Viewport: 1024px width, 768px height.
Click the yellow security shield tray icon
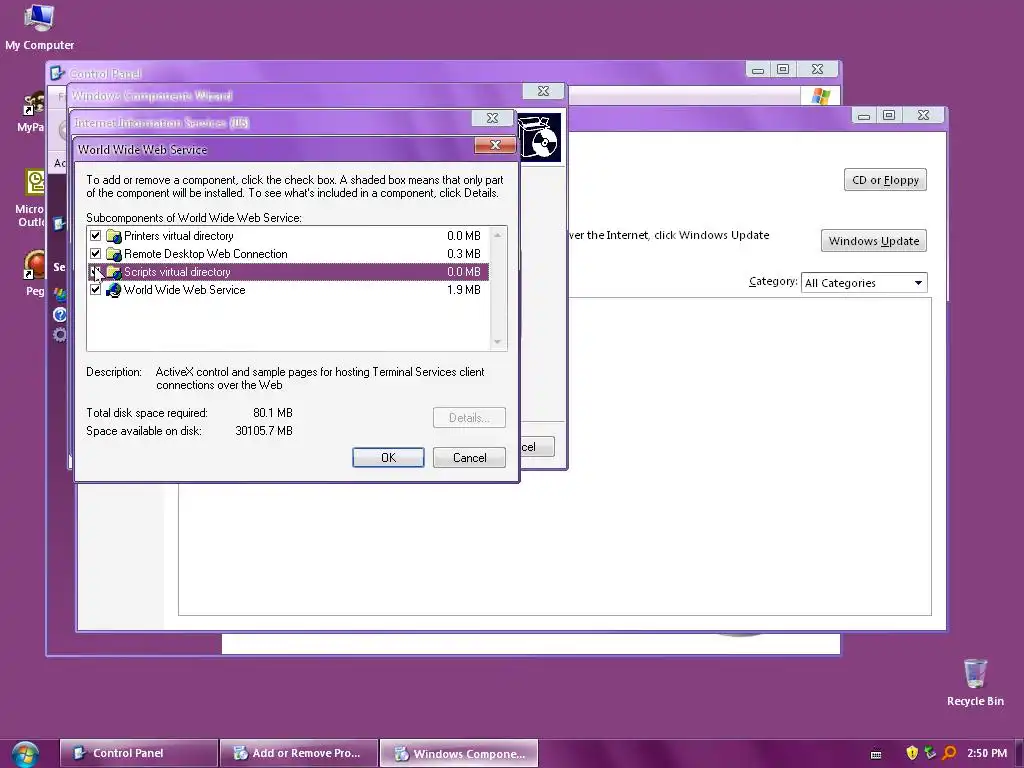pos(912,753)
